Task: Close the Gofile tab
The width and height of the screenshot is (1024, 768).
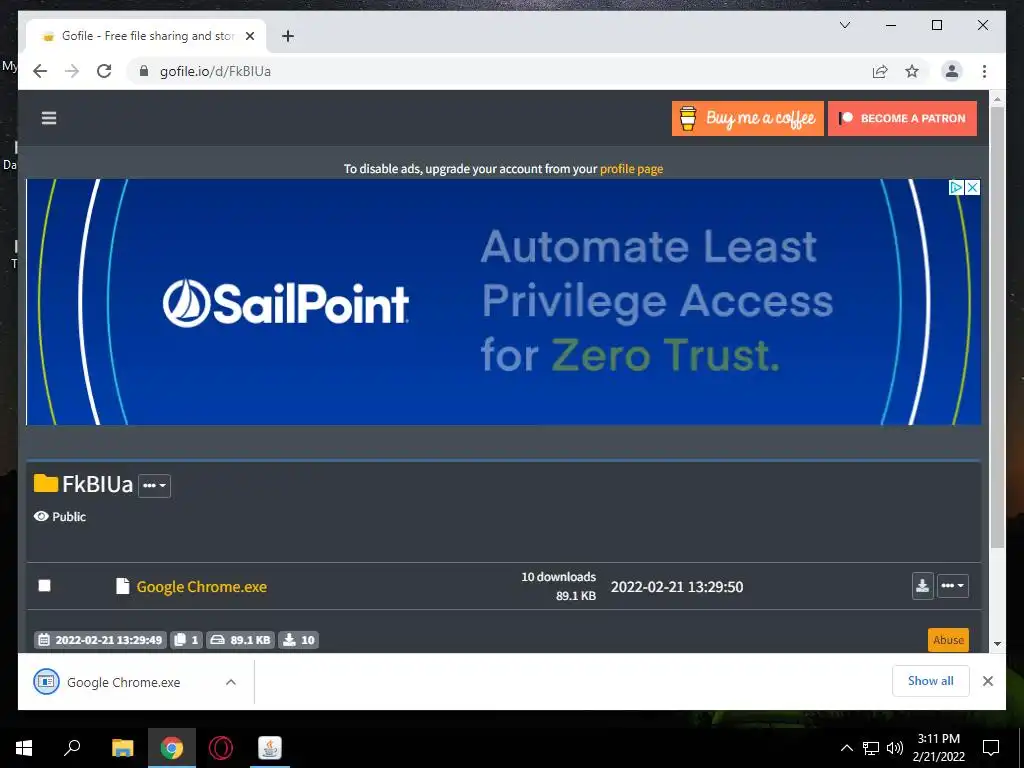Action: tap(249, 36)
